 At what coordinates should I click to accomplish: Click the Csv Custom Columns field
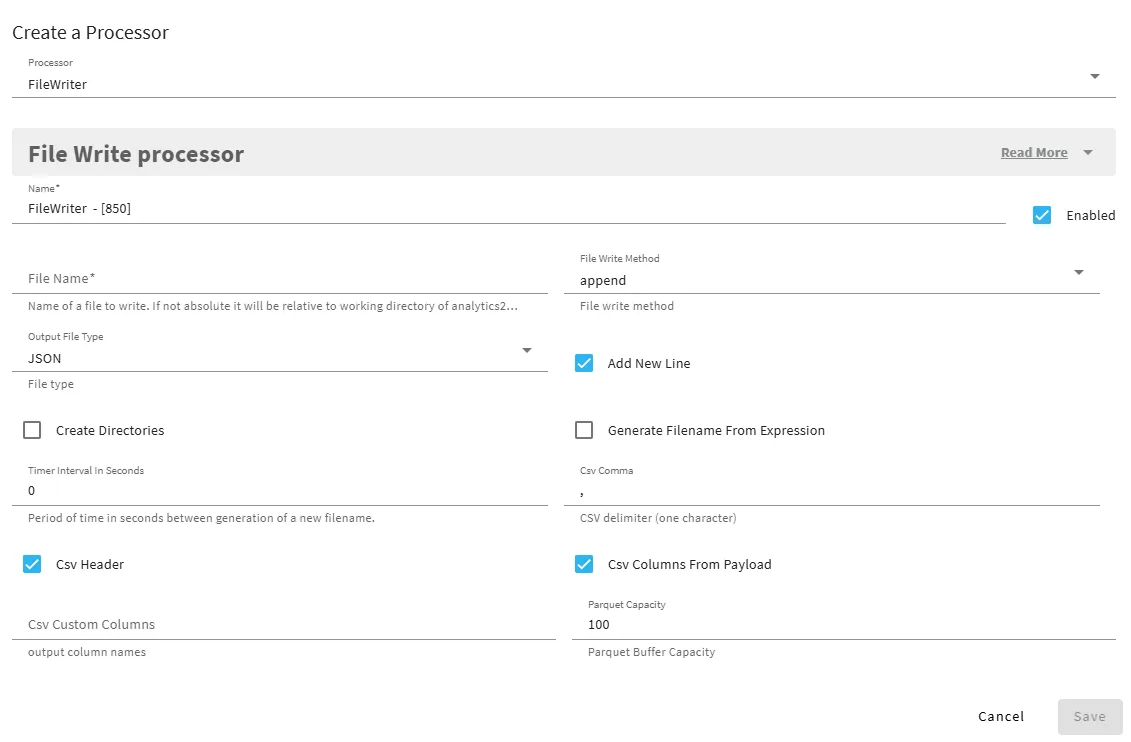click(283, 624)
